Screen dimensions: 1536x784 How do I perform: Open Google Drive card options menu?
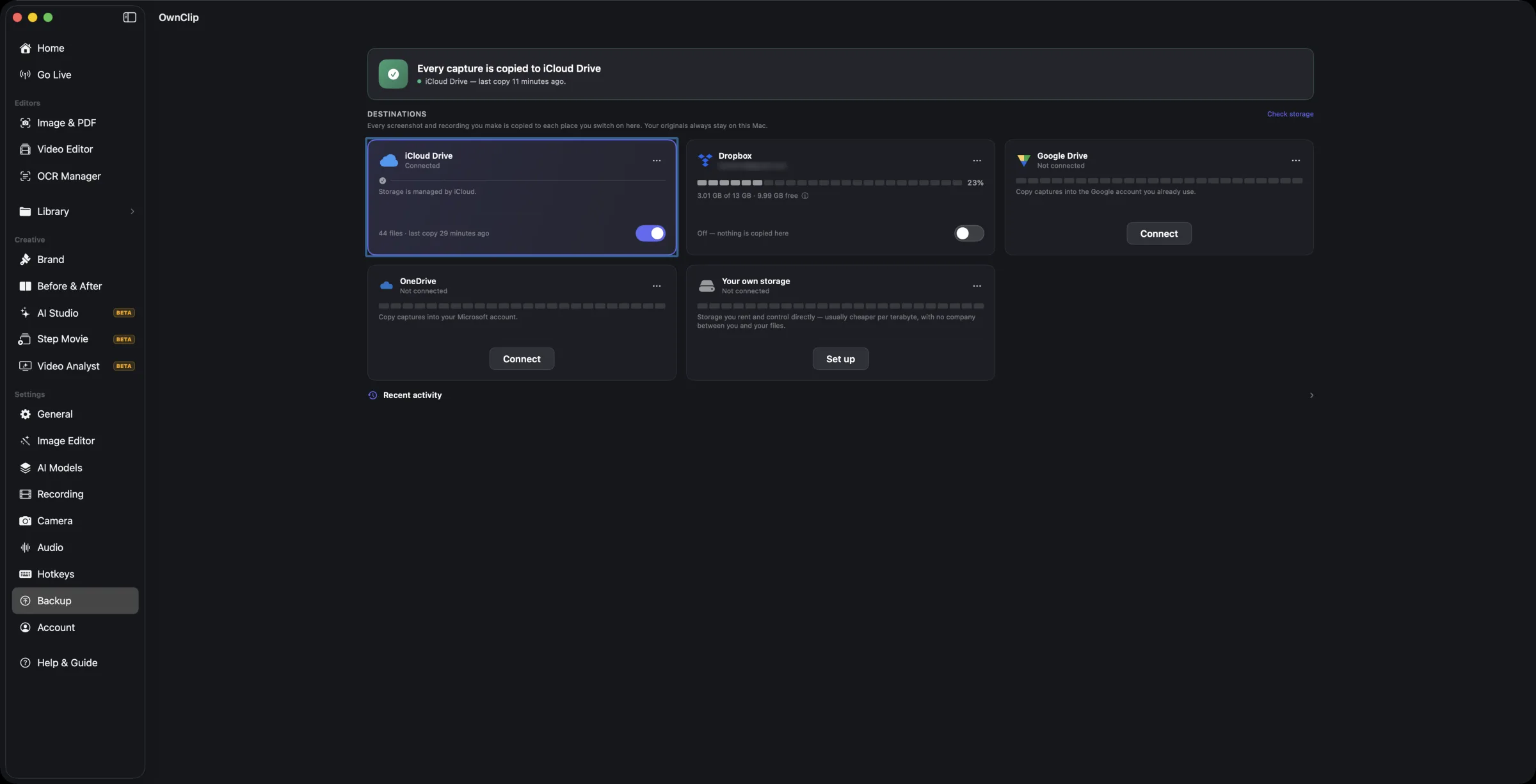coord(1295,161)
